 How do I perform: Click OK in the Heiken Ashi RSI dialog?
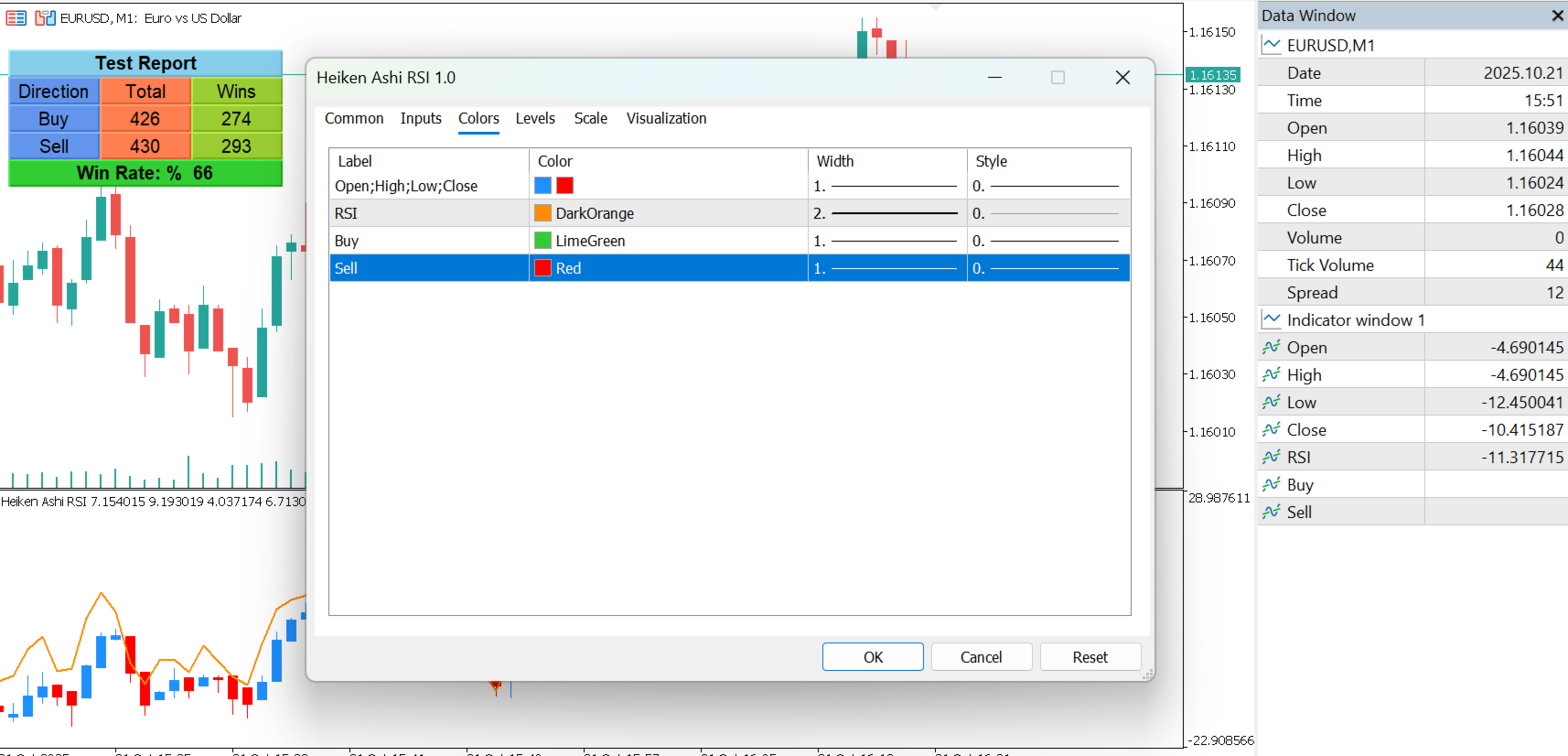(873, 657)
